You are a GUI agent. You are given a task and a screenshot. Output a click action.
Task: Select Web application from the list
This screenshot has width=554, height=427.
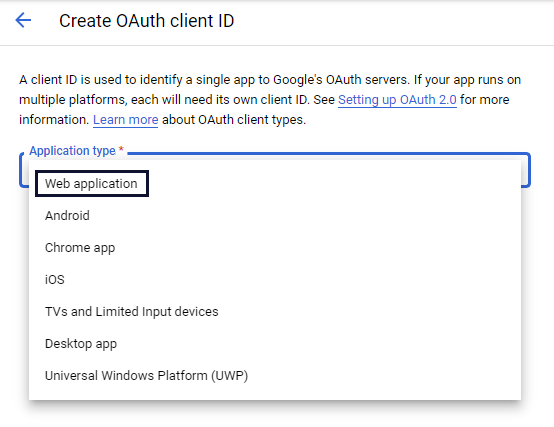pos(275,184)
